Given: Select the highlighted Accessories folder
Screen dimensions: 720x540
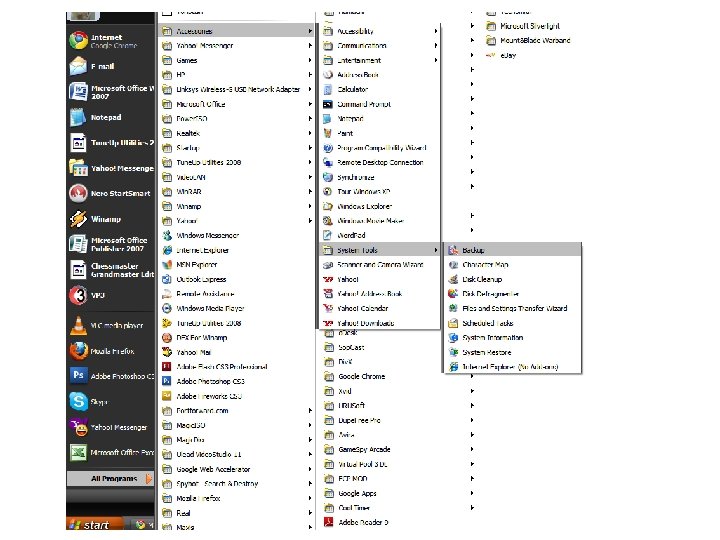Looking at the screenshot, I should (237, 31).
